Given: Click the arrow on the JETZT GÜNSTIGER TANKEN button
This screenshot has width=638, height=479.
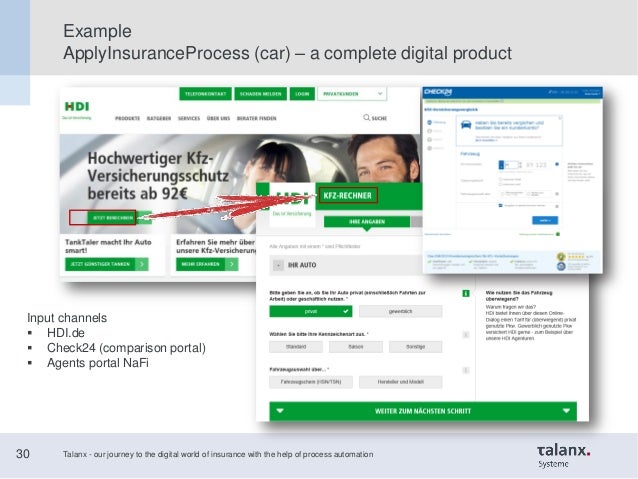Looking at the screenshot, I should (142, 264).
